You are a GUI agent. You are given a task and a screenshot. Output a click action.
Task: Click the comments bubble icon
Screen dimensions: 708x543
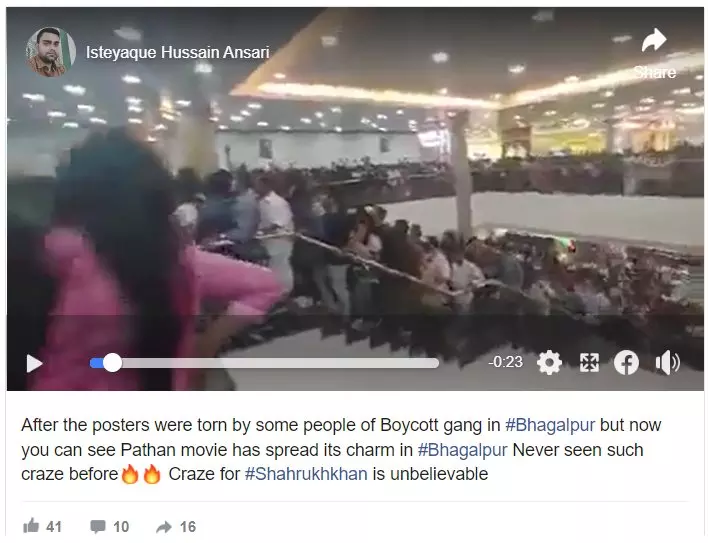pos(98,526)
